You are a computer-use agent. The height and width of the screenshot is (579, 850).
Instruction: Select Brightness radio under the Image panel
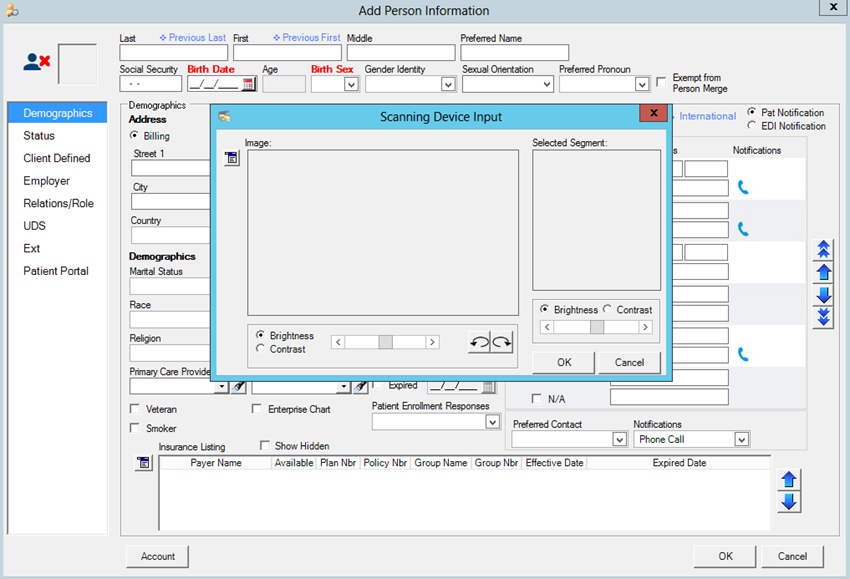click(260, 335)
